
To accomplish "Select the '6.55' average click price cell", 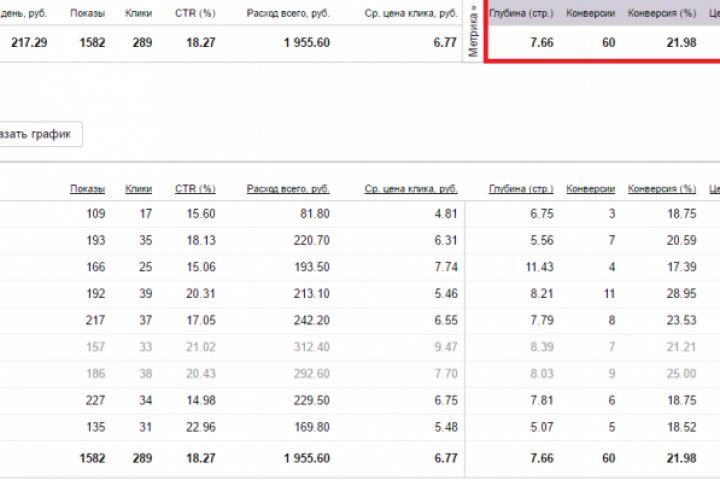I will click(446, 320).
